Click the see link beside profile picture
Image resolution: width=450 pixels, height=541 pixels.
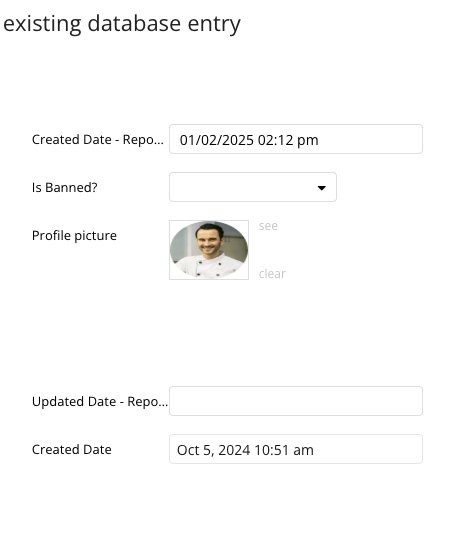[268, 226]
